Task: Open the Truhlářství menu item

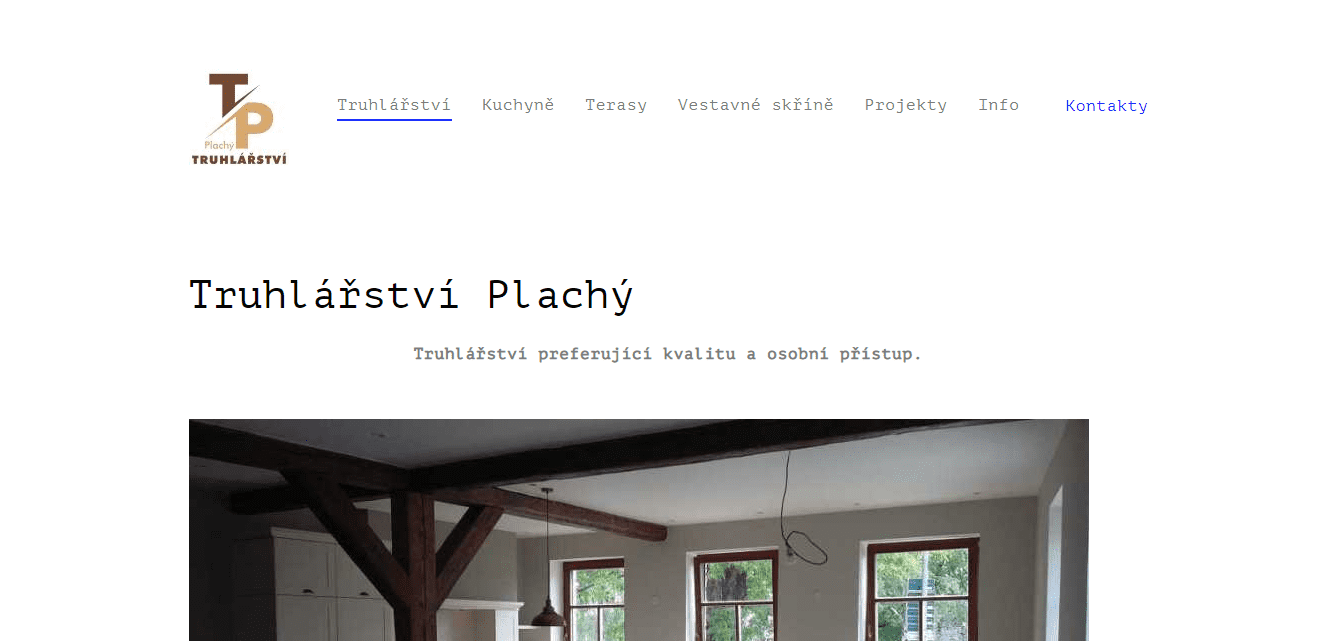Action: (x=394, y=105)
